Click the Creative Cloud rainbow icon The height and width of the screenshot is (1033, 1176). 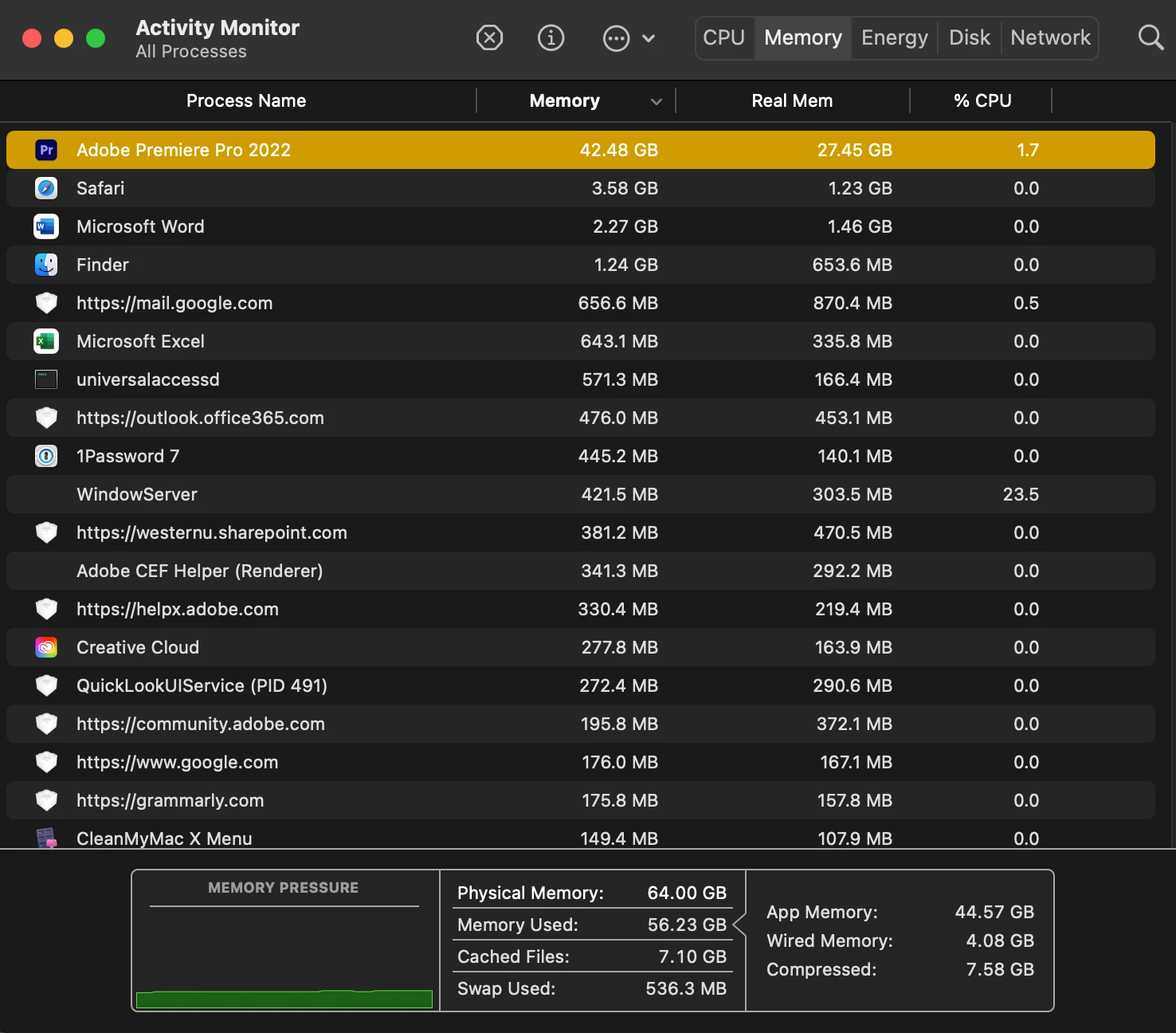46,647
